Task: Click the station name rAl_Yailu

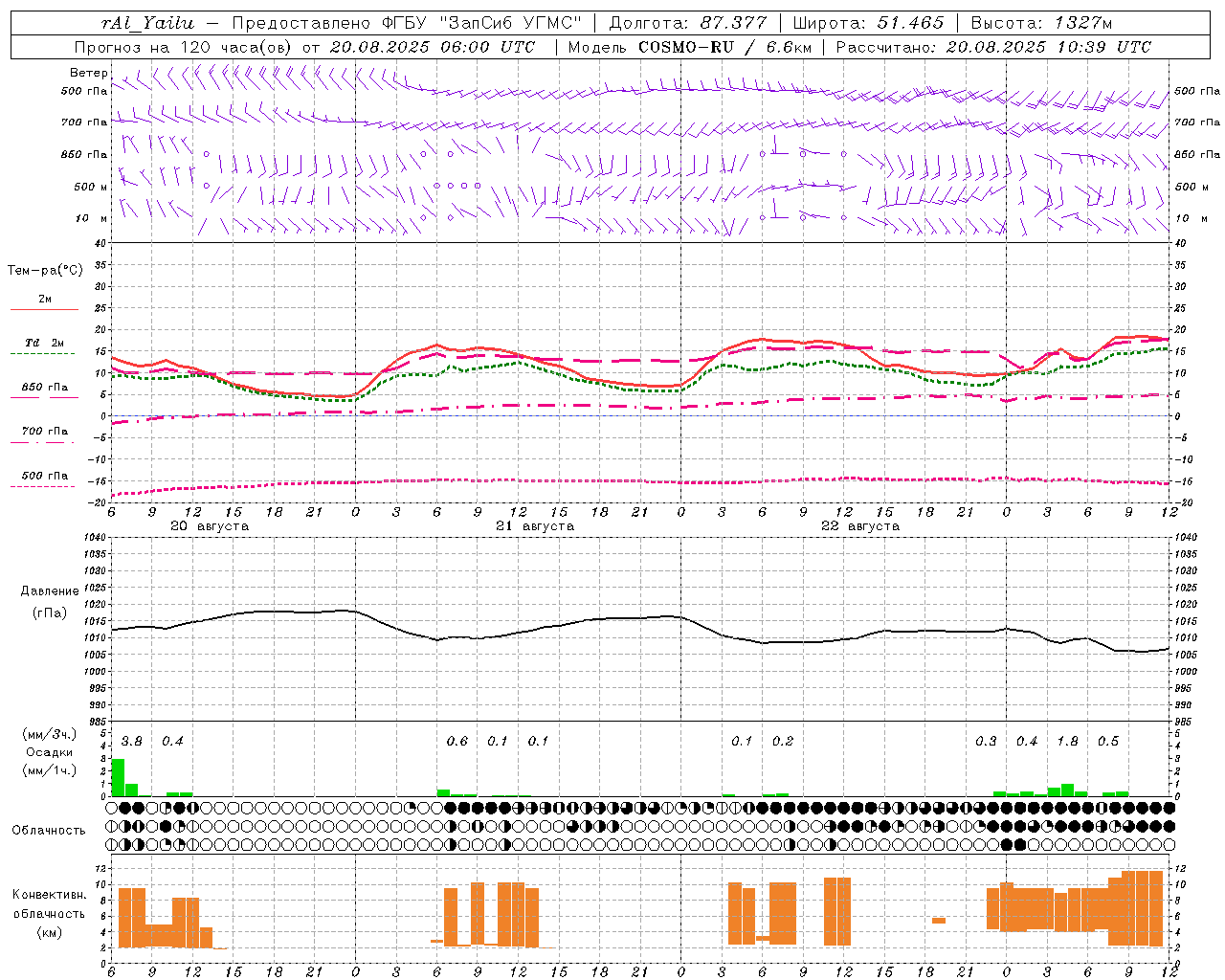Action: 148,22
